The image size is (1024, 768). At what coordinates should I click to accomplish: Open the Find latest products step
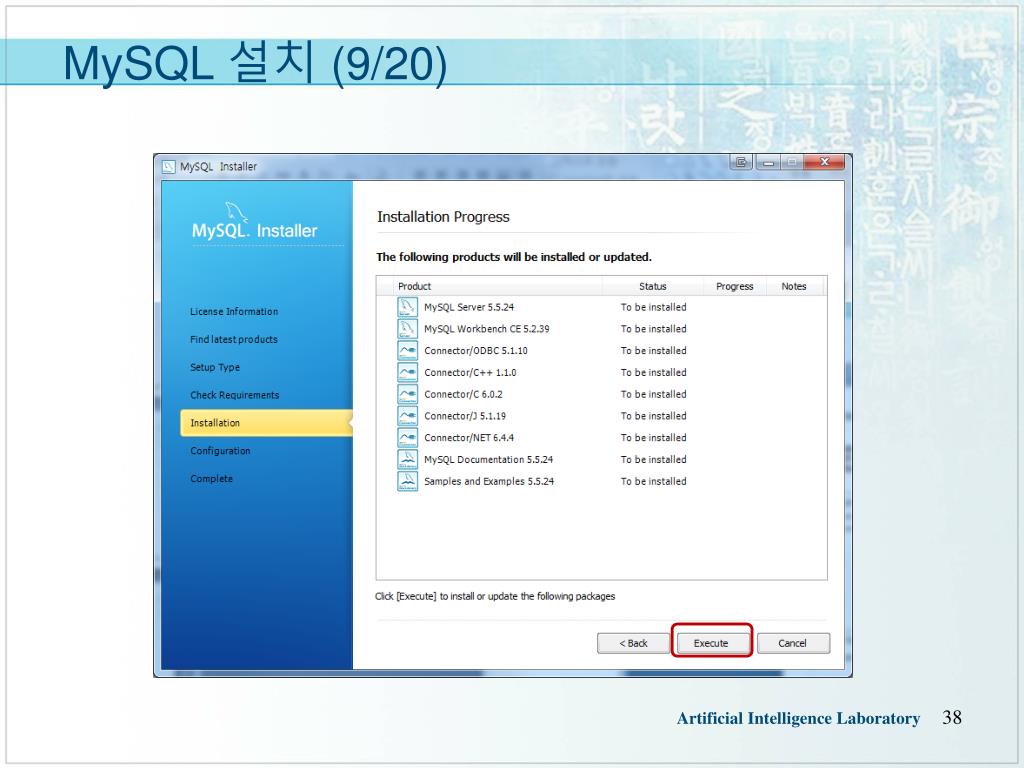pos(234,340)
